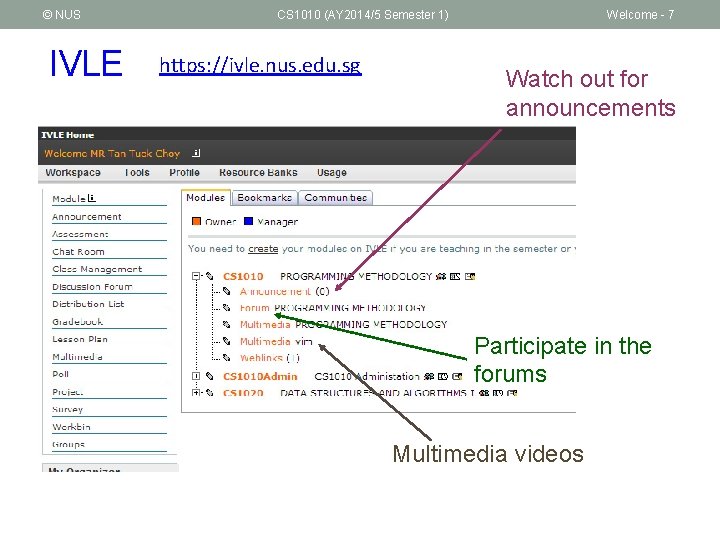Click the pencil icon beside Announcement (0)
Viewport: 720px width, 540px height.
(x=226, y=291)
